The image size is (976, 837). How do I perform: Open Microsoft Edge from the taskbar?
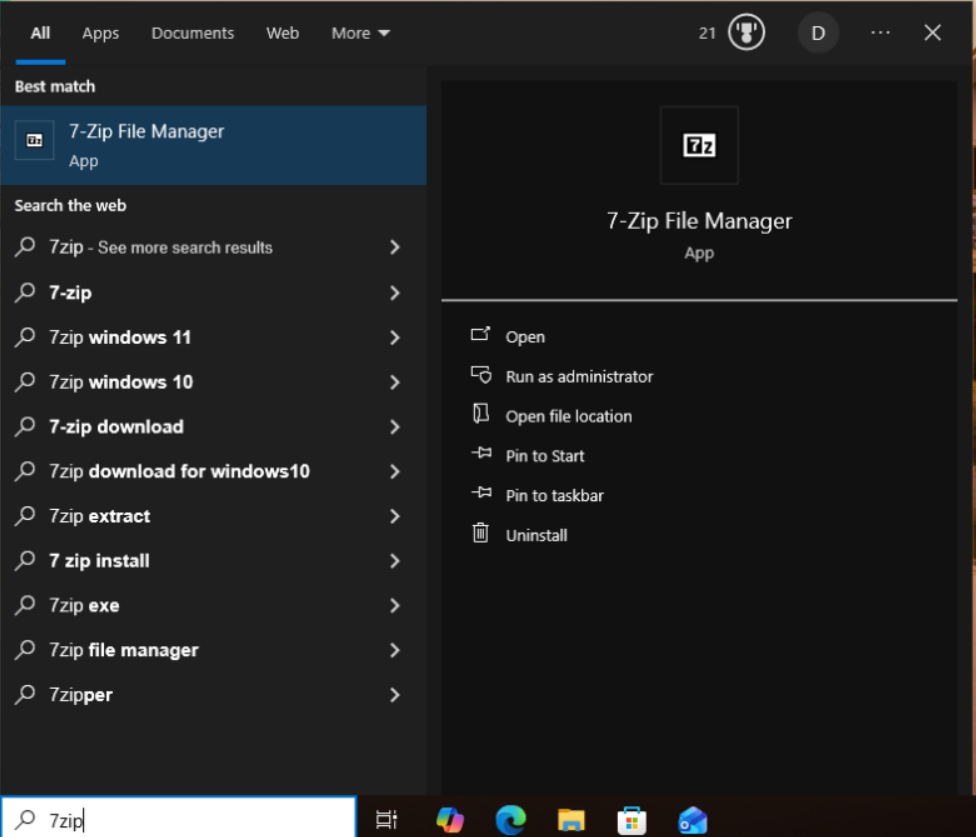coord(510,820)
